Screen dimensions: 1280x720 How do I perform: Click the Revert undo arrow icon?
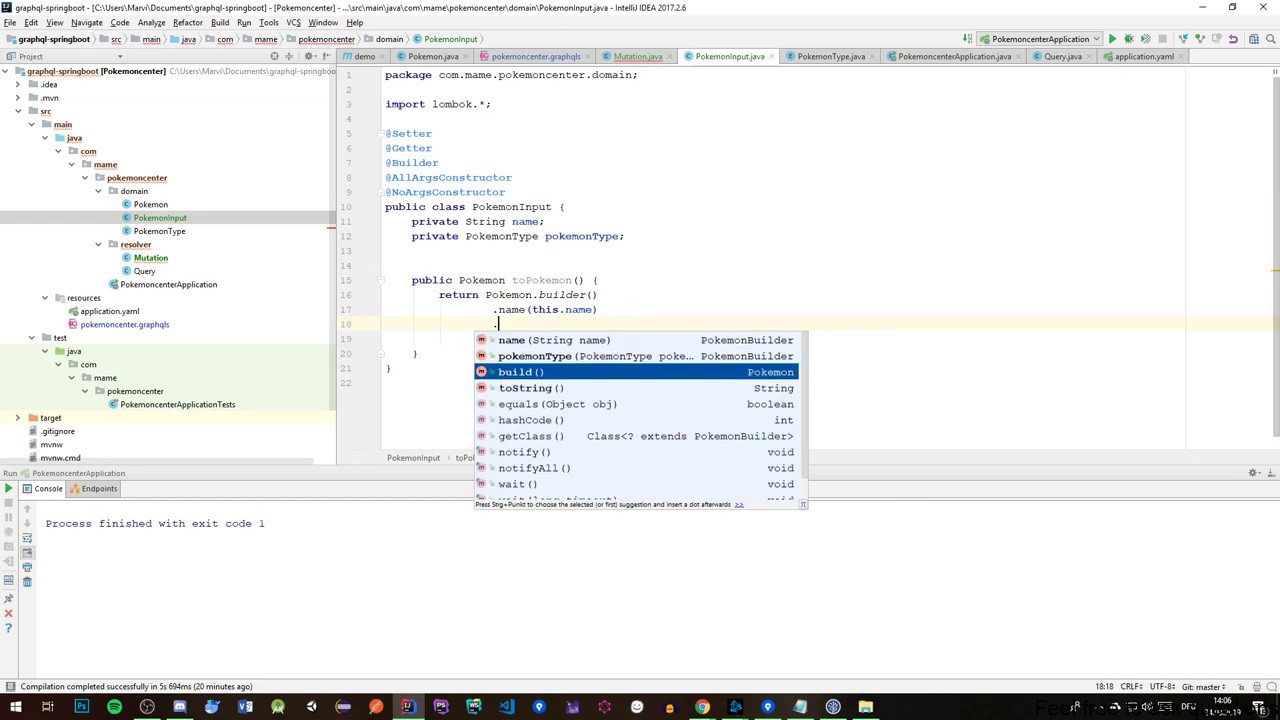1233,39
